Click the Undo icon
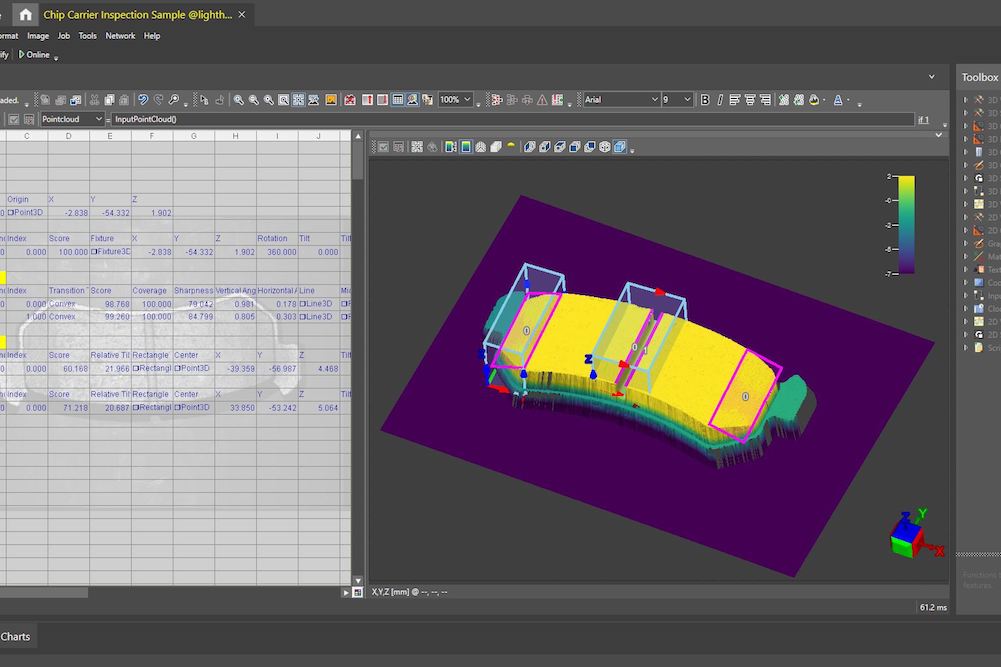Screen dimensions: 1001x667 145,99
